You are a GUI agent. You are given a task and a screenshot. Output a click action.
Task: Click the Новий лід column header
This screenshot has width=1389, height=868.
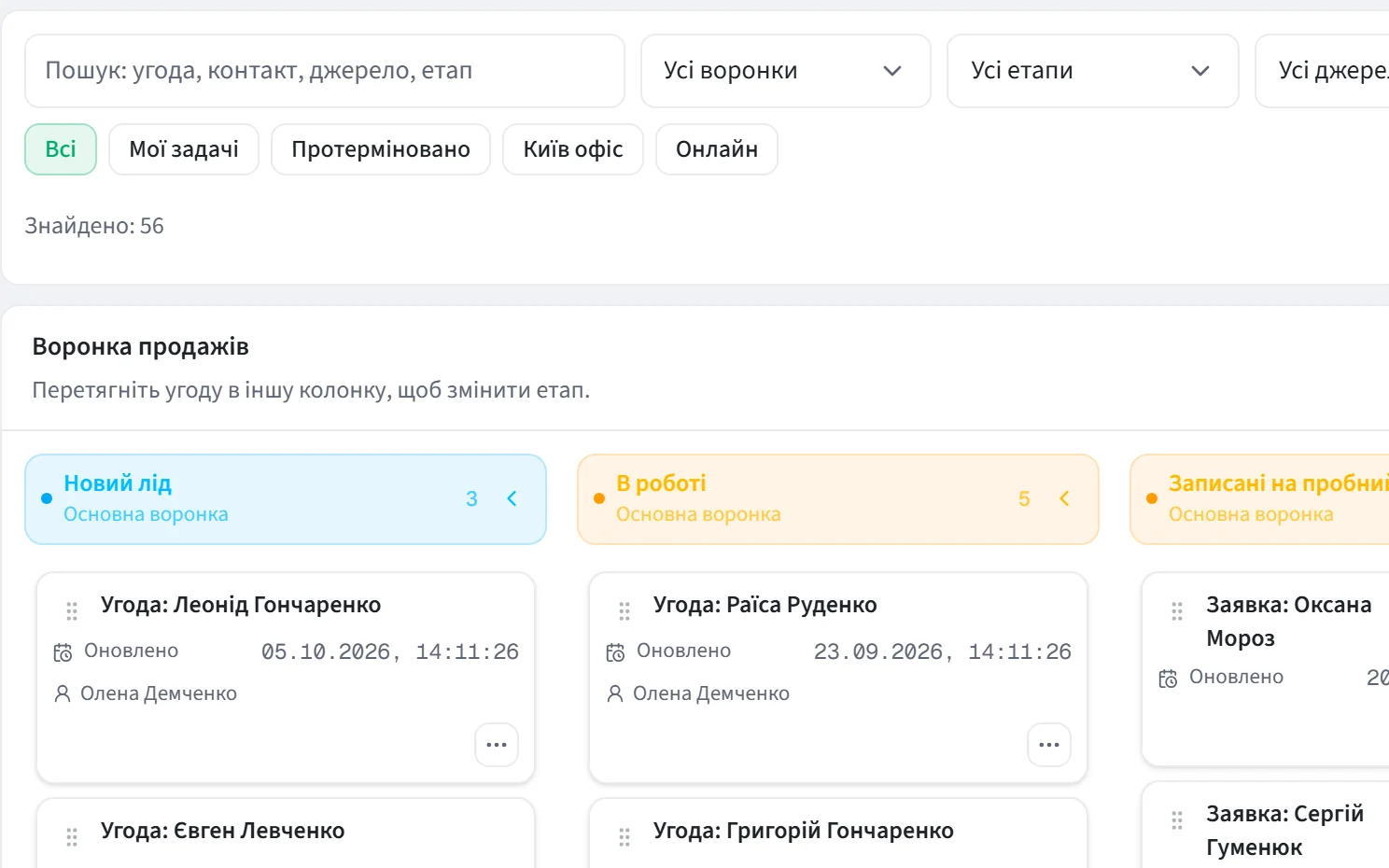286,499
